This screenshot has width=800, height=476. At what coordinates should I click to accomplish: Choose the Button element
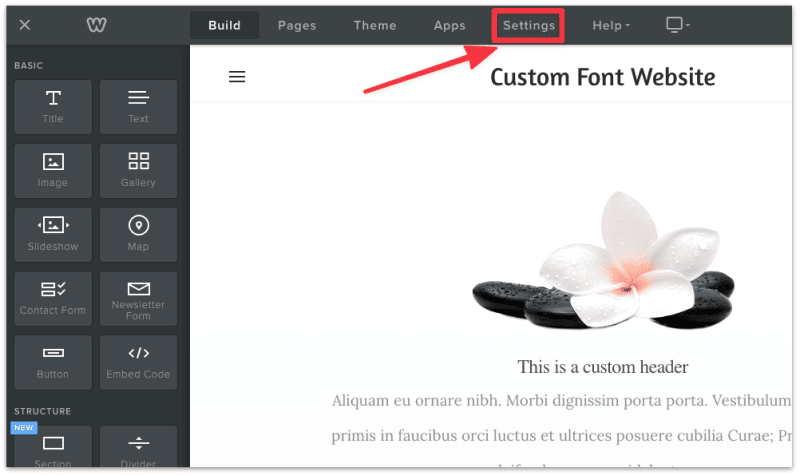[53, 362]
